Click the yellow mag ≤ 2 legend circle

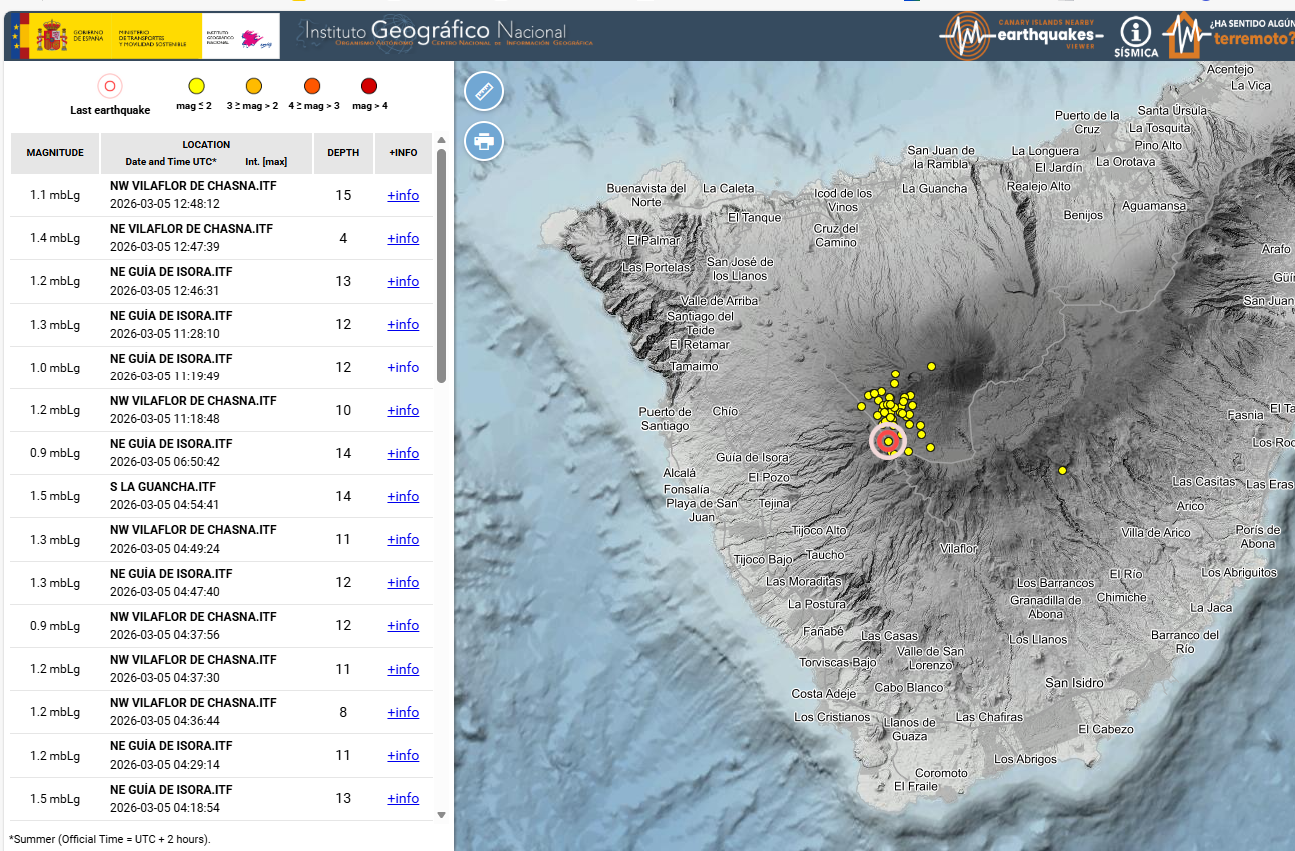(196, 86)
